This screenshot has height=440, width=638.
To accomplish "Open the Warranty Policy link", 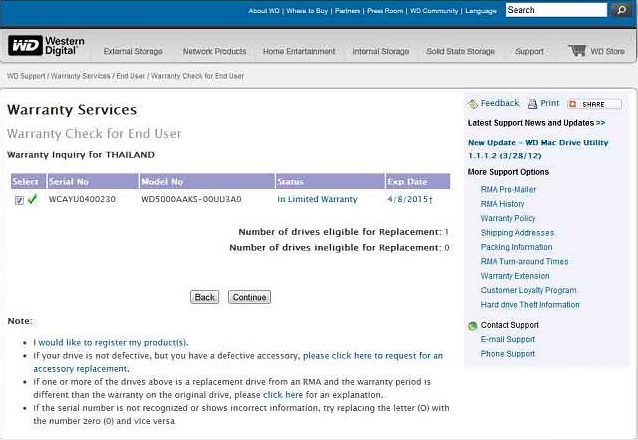I will click(508, 218).
